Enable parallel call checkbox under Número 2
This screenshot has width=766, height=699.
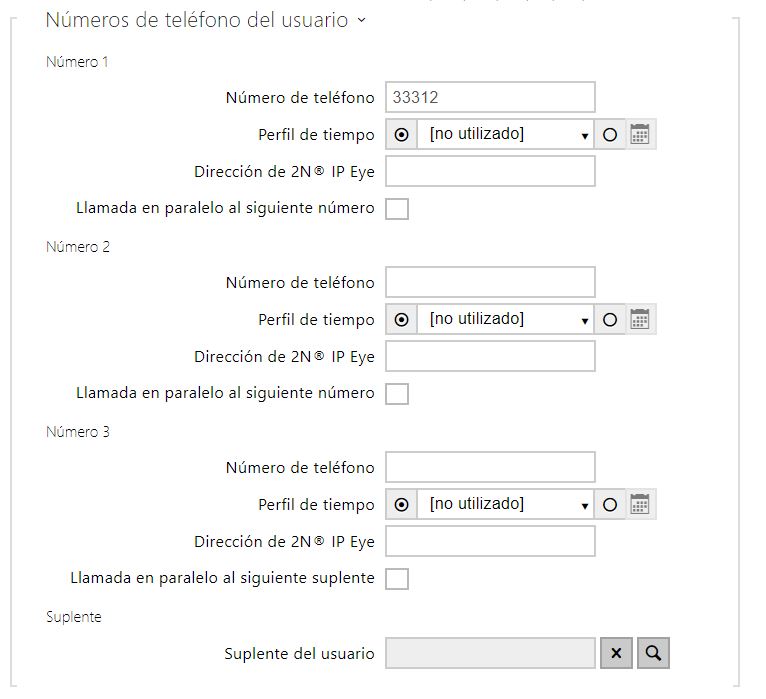[397, 394]
